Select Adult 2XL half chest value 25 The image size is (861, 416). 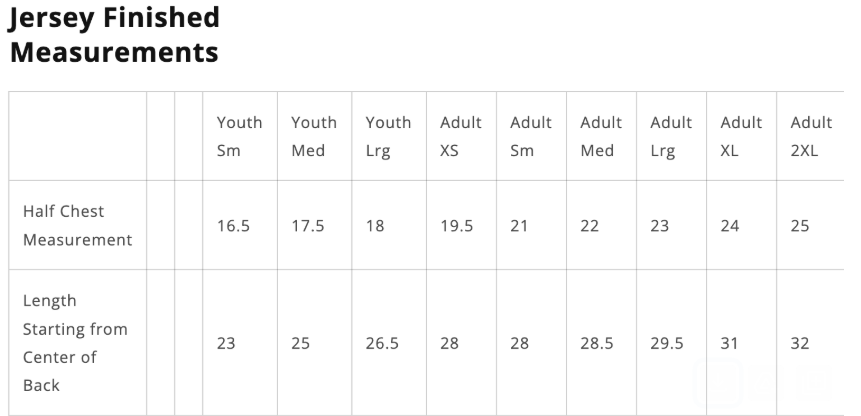tap(800, 226)
